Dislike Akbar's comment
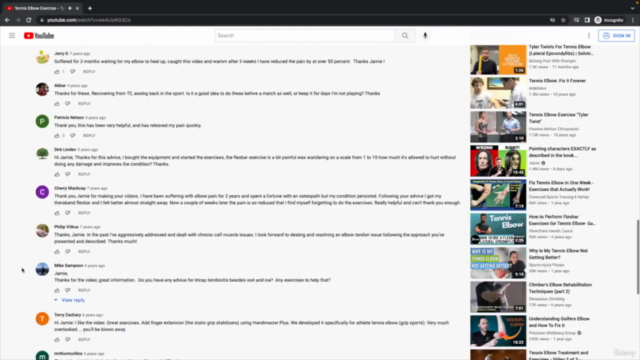Image resolution: width=640 pixels, height=360 pixels. 67,104
